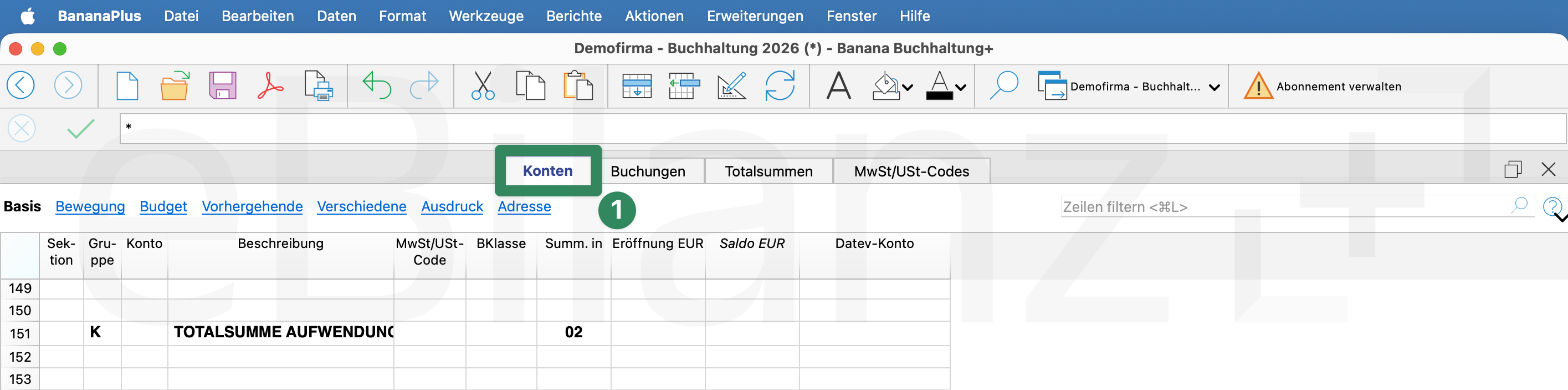Click the filter row magnifier icon
This screenshot has width=1568, height=390.
point(1519,206)
